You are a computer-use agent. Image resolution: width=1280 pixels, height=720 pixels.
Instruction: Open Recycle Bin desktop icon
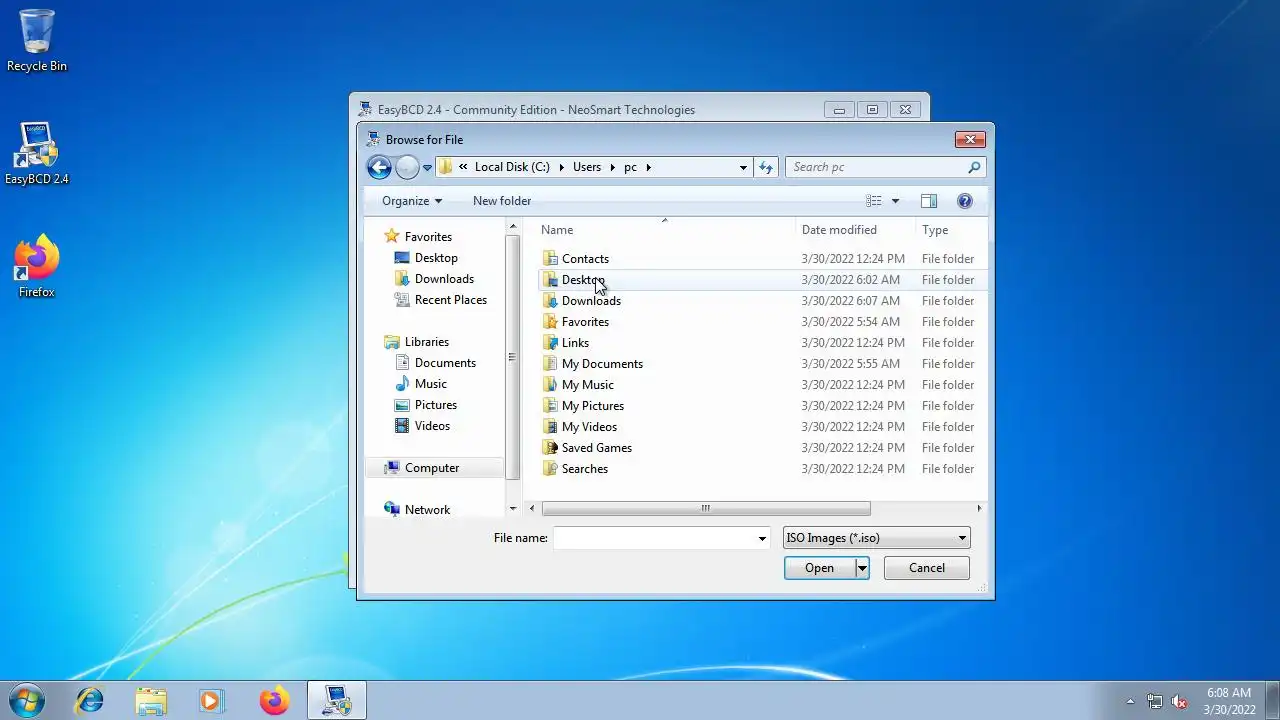(x=37, y=41)
